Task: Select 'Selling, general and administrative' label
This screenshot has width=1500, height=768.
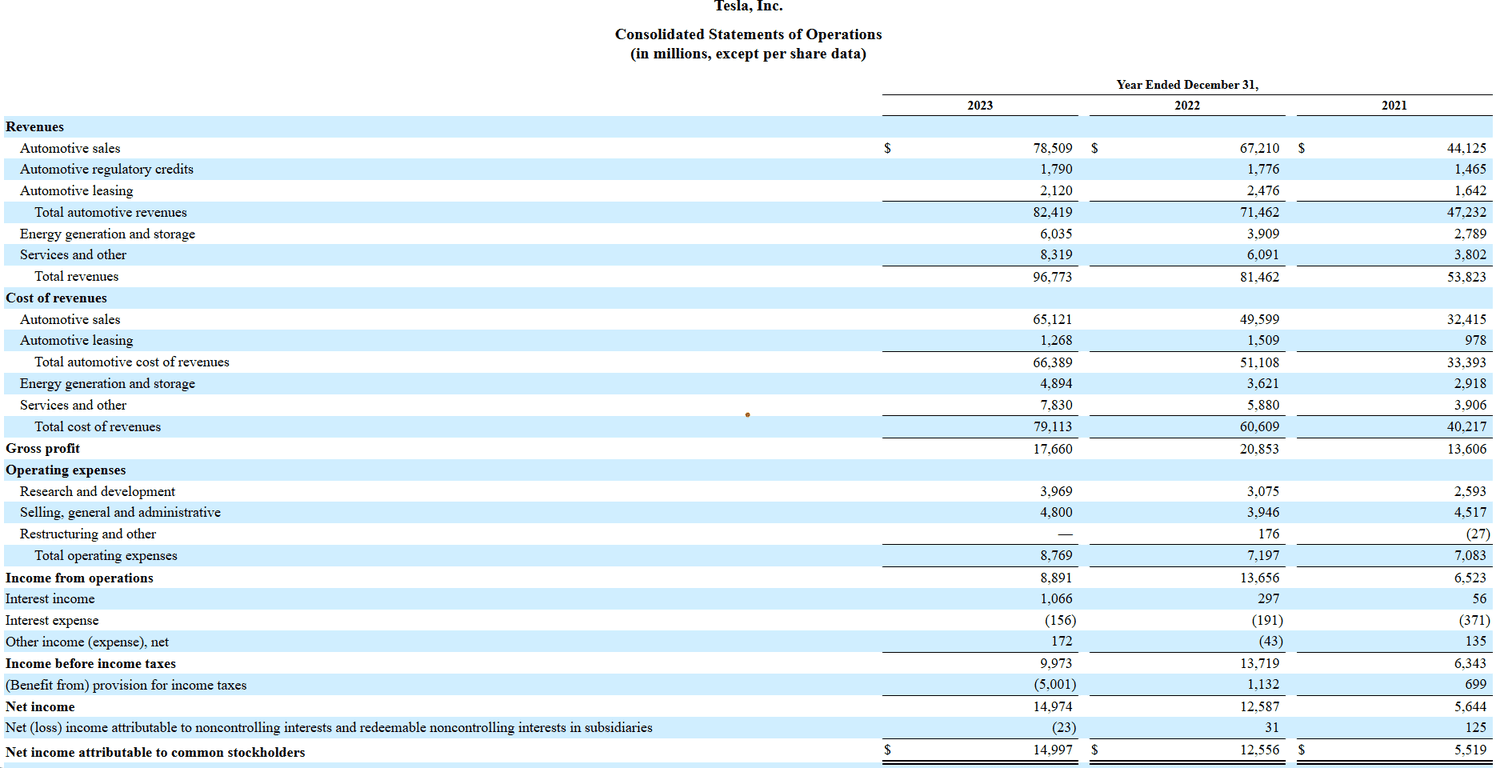Action: (120, 512)
